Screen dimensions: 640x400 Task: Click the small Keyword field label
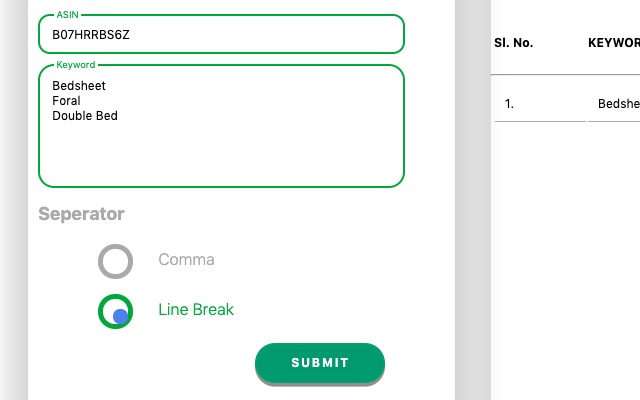[x=75, y=65]
